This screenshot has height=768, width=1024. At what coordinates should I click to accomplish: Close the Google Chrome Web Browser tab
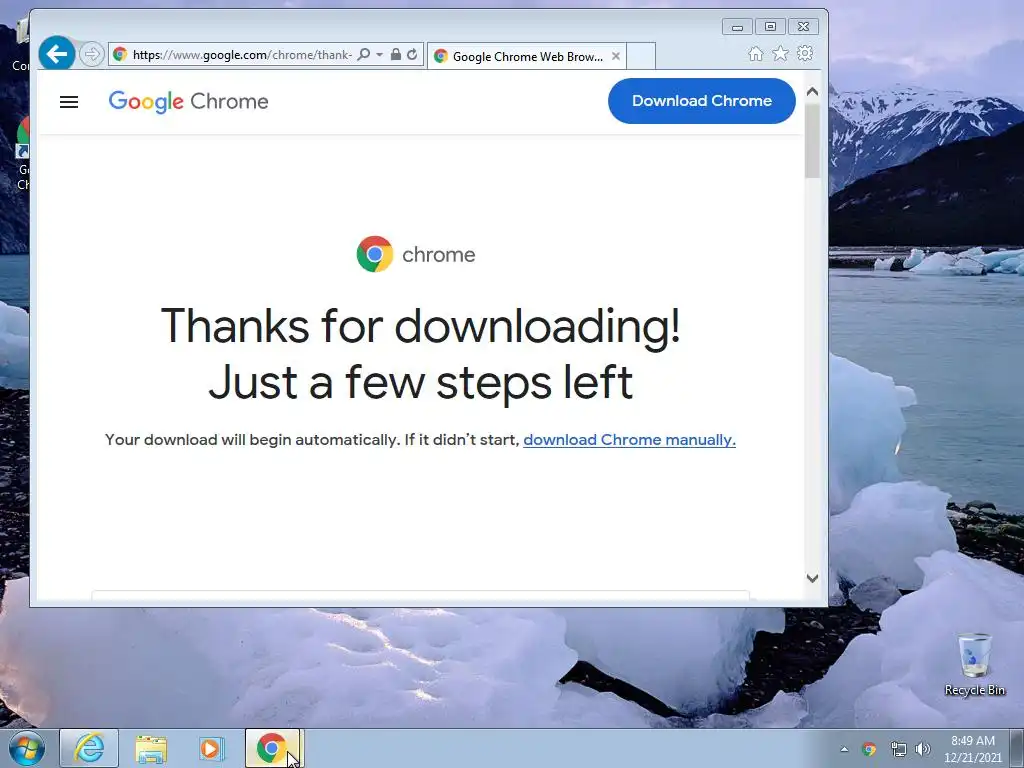615,56
